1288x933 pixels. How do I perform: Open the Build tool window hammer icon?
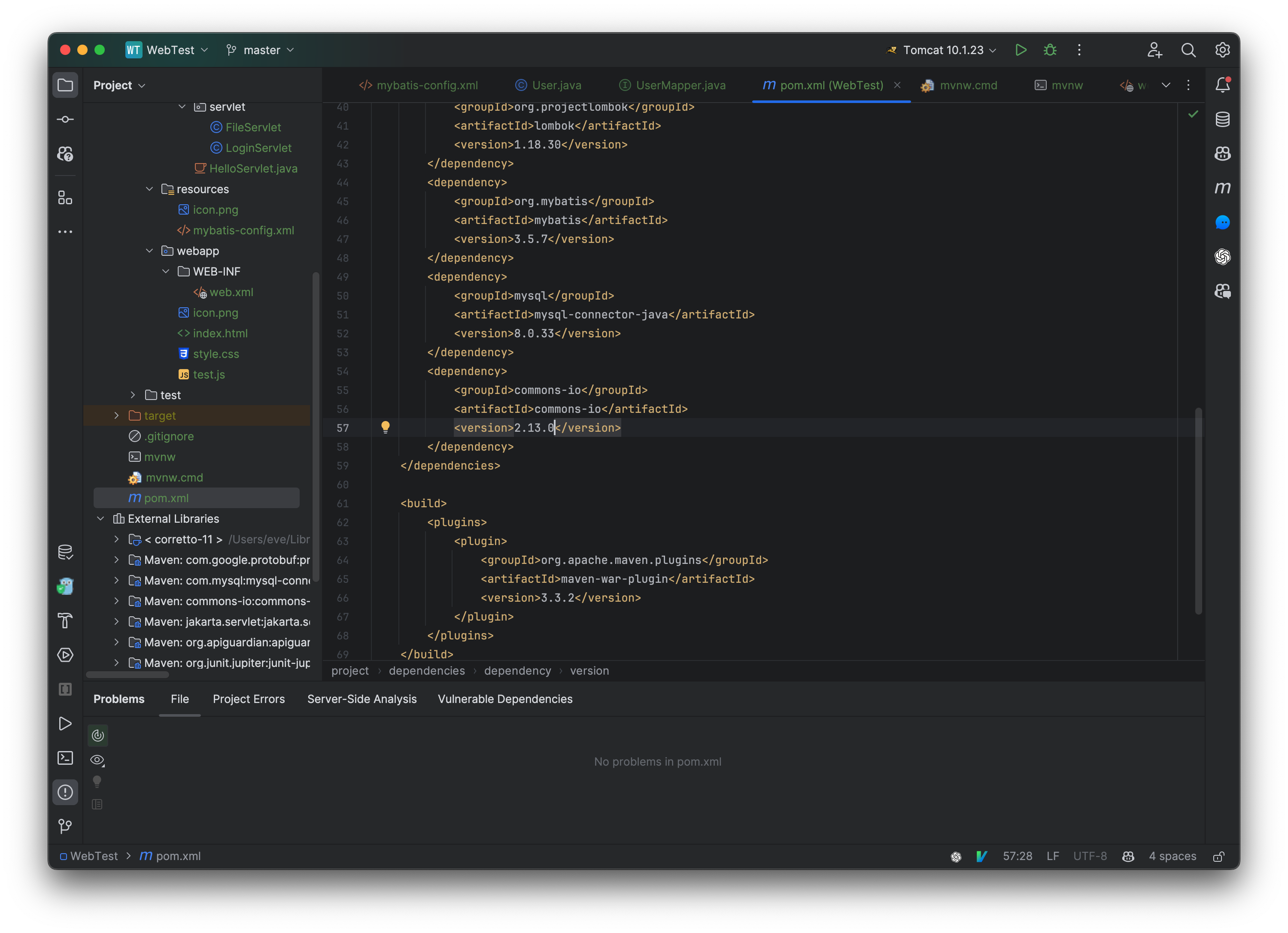tap(65, 621)
